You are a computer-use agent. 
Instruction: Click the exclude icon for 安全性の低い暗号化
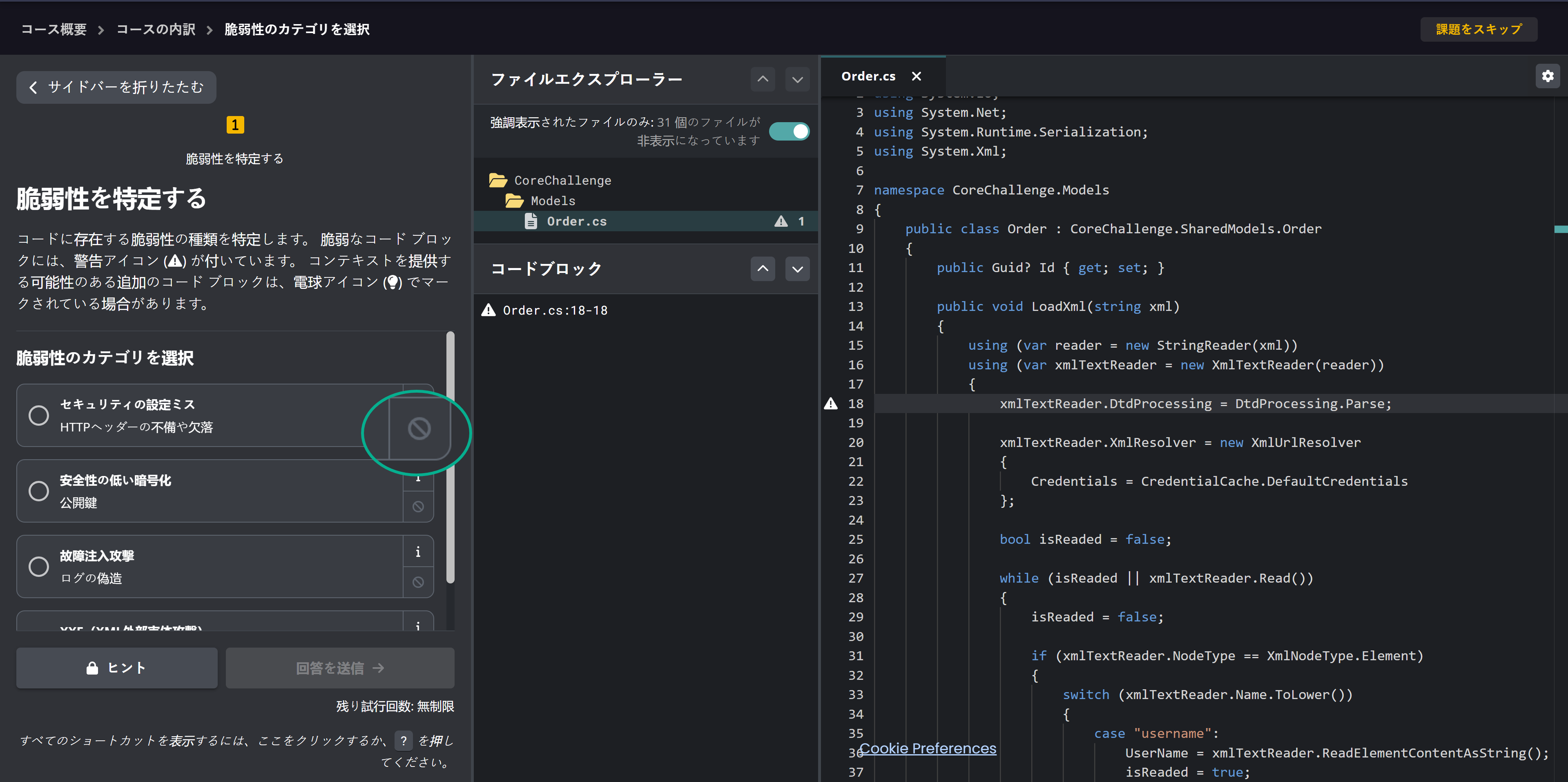[x=418, y=506]
